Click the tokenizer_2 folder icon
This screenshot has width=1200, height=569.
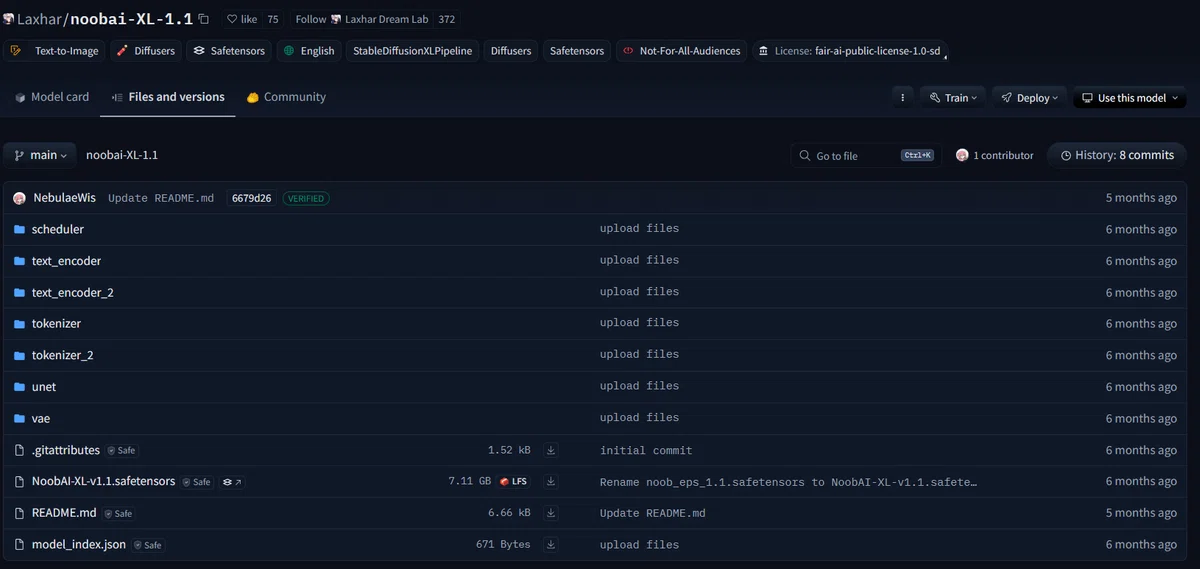pyautogui.click(x=19, y=356)
